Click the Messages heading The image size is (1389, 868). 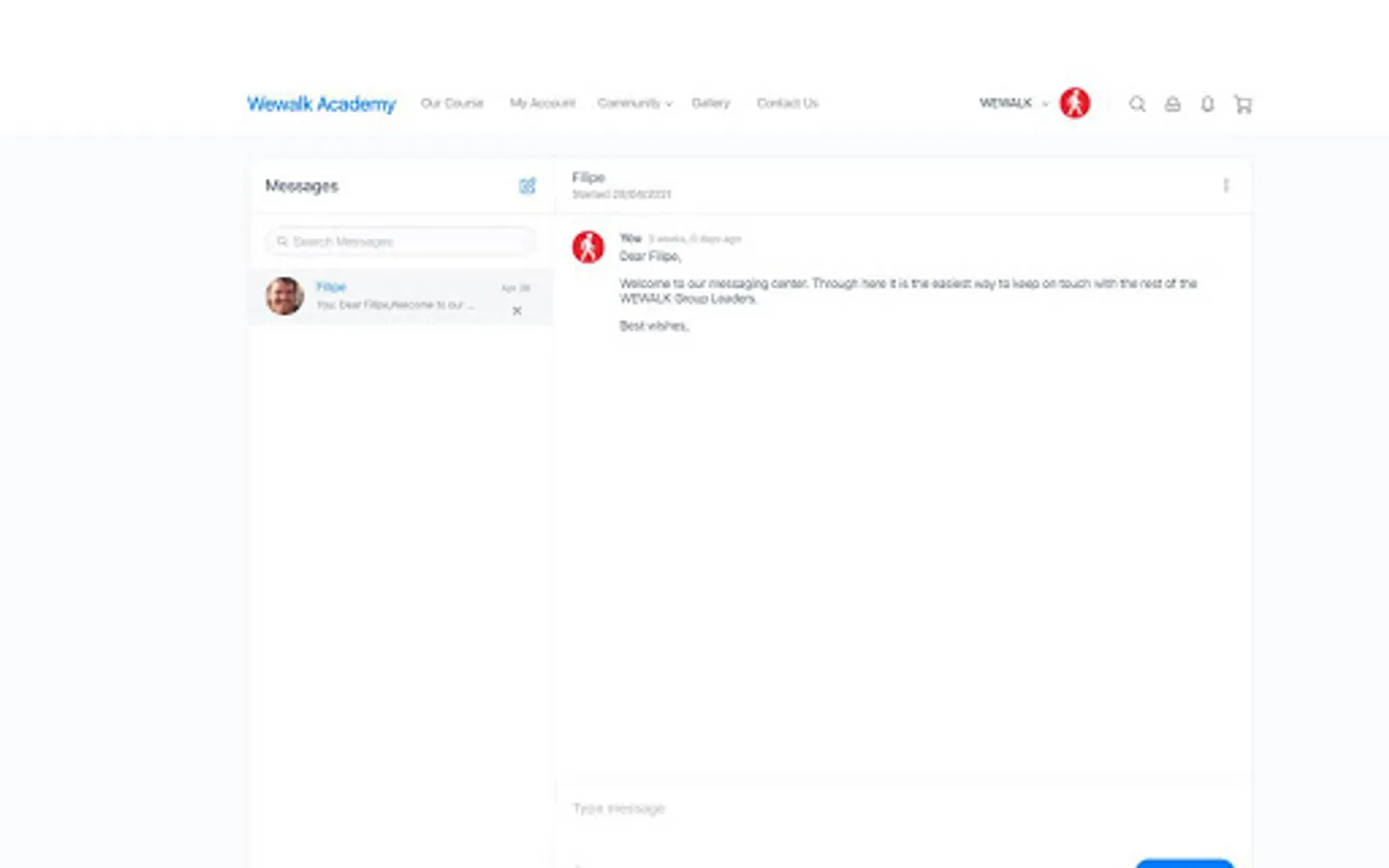coord(302,186)
